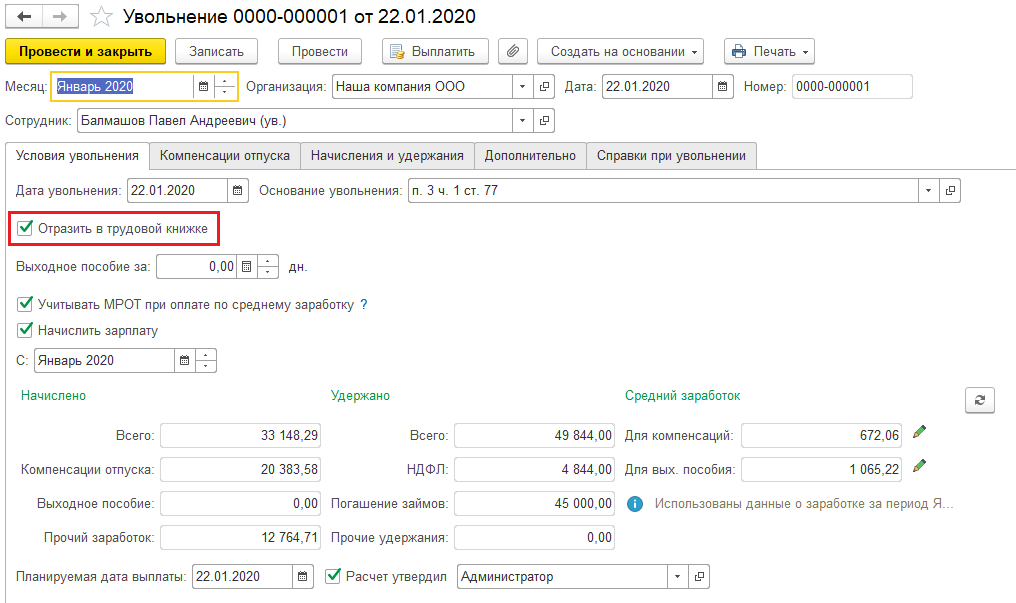Click into the 'Номер' input field
This screenshot has width=1016, height=603.
pyautogui.click(x=852, y=87)
